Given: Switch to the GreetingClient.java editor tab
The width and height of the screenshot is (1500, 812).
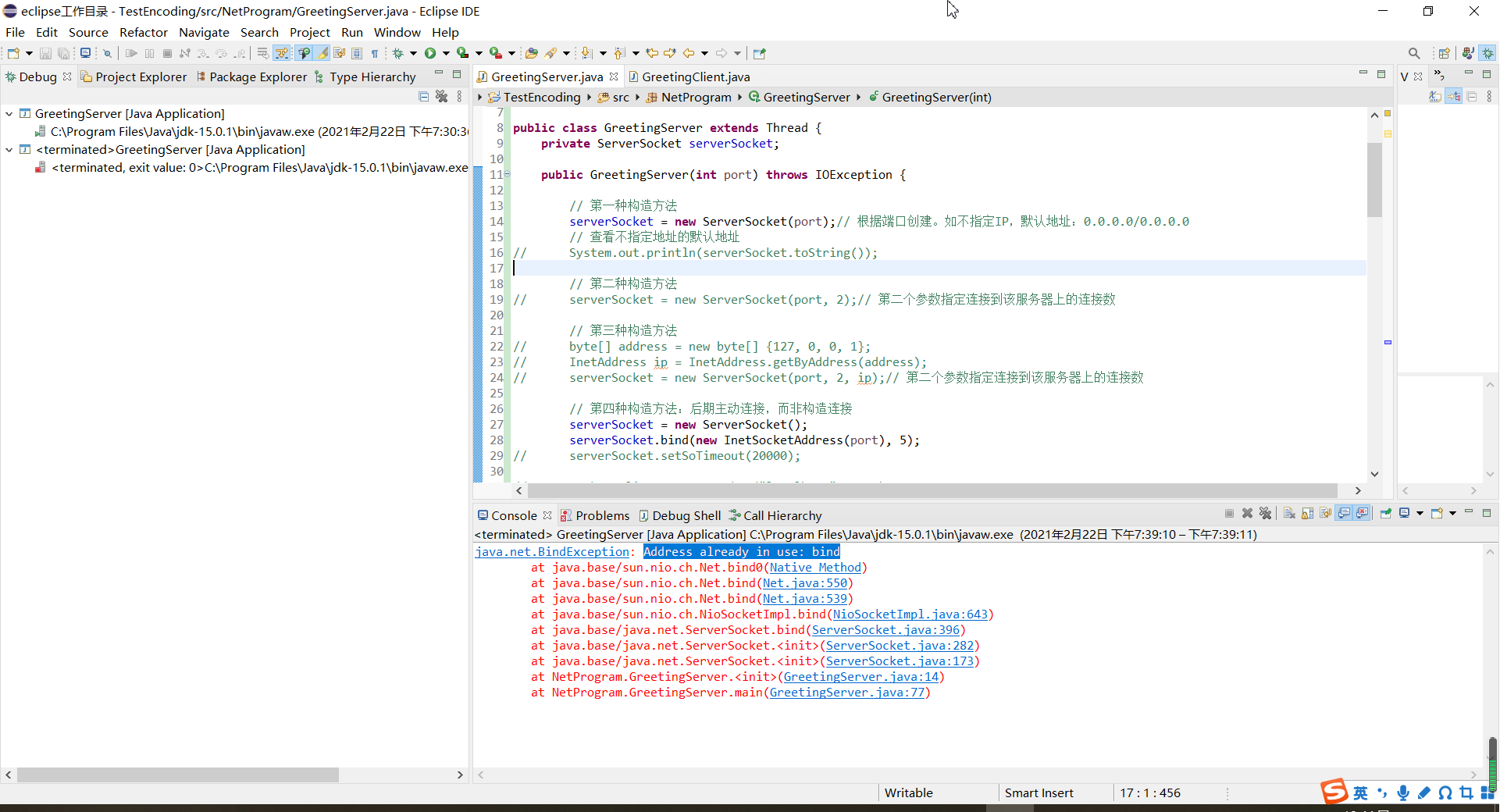Looking at the screenshot, I should (x=689, y=77).
